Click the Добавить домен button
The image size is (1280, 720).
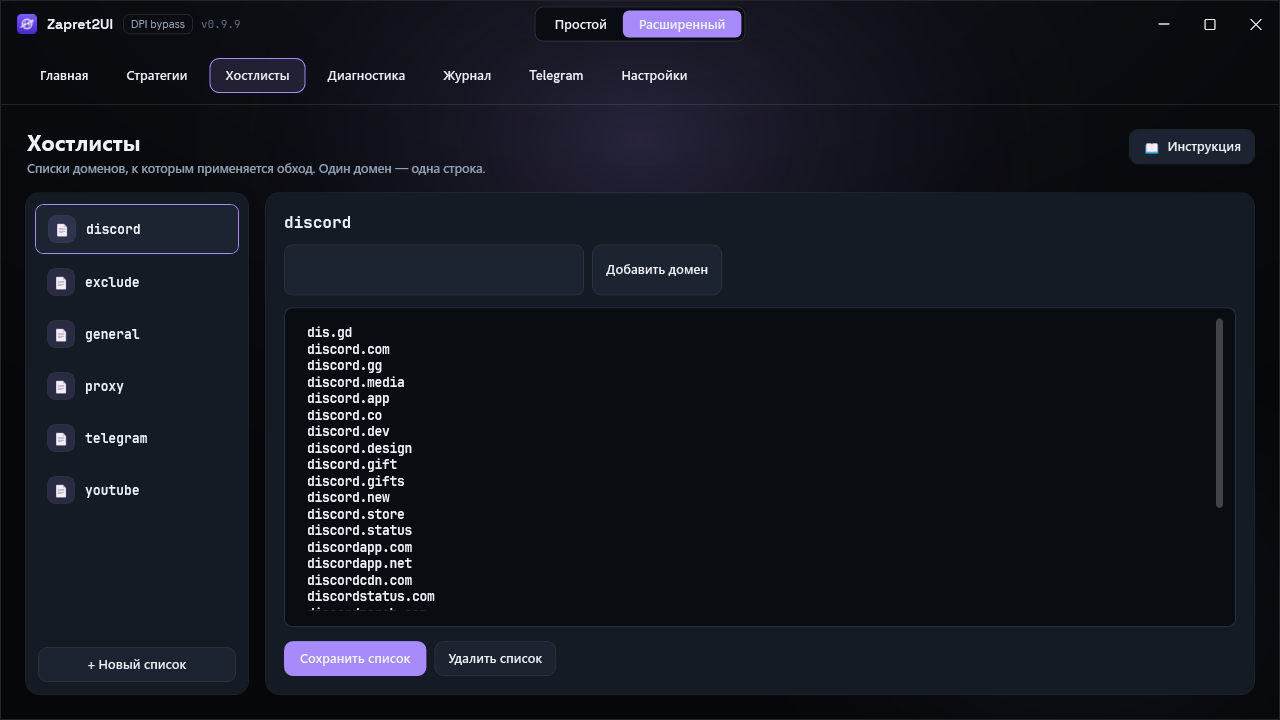pyautogui.click(x=657, y=270)
